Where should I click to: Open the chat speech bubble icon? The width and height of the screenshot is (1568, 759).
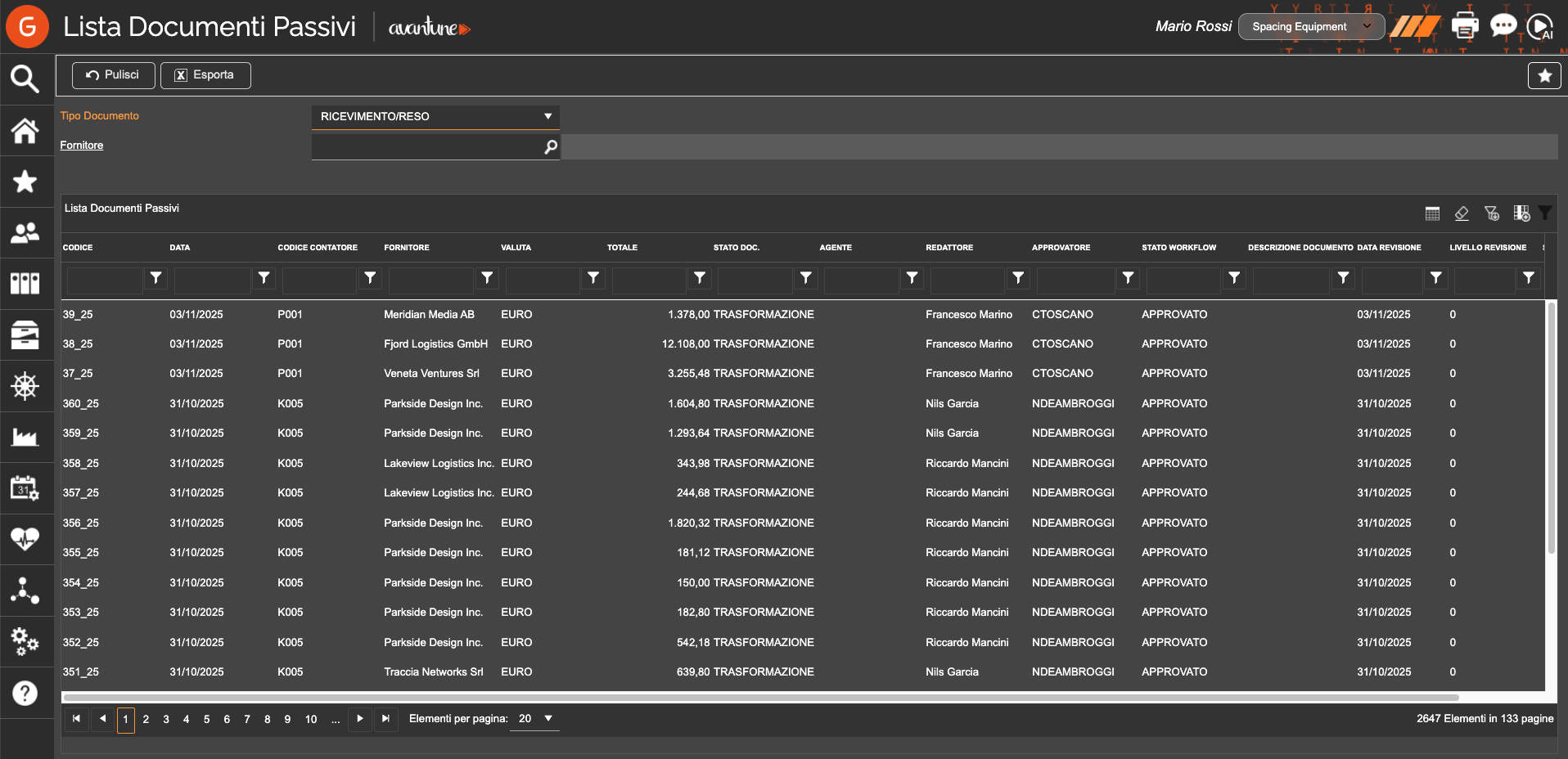pos(1503,26)
